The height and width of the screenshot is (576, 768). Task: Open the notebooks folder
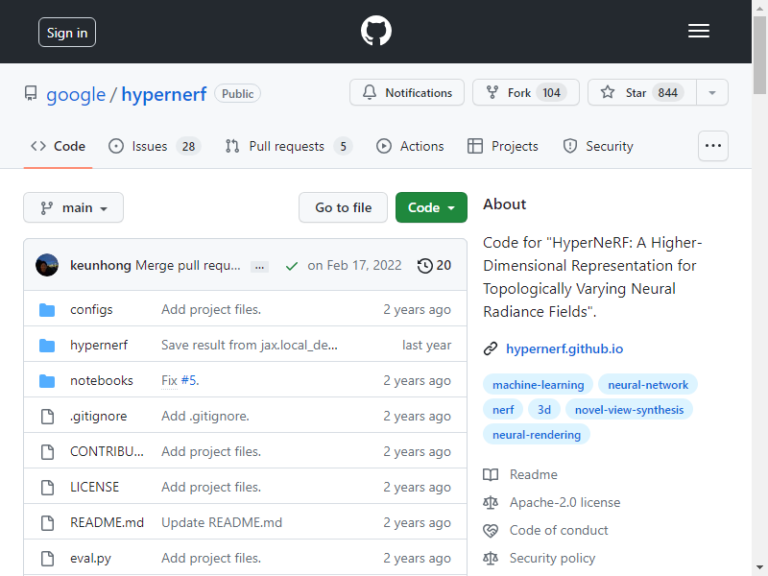coord(101,381)
